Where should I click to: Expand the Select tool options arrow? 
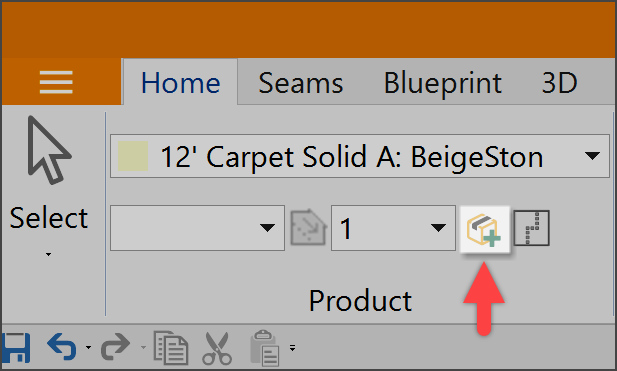[48, 255]
